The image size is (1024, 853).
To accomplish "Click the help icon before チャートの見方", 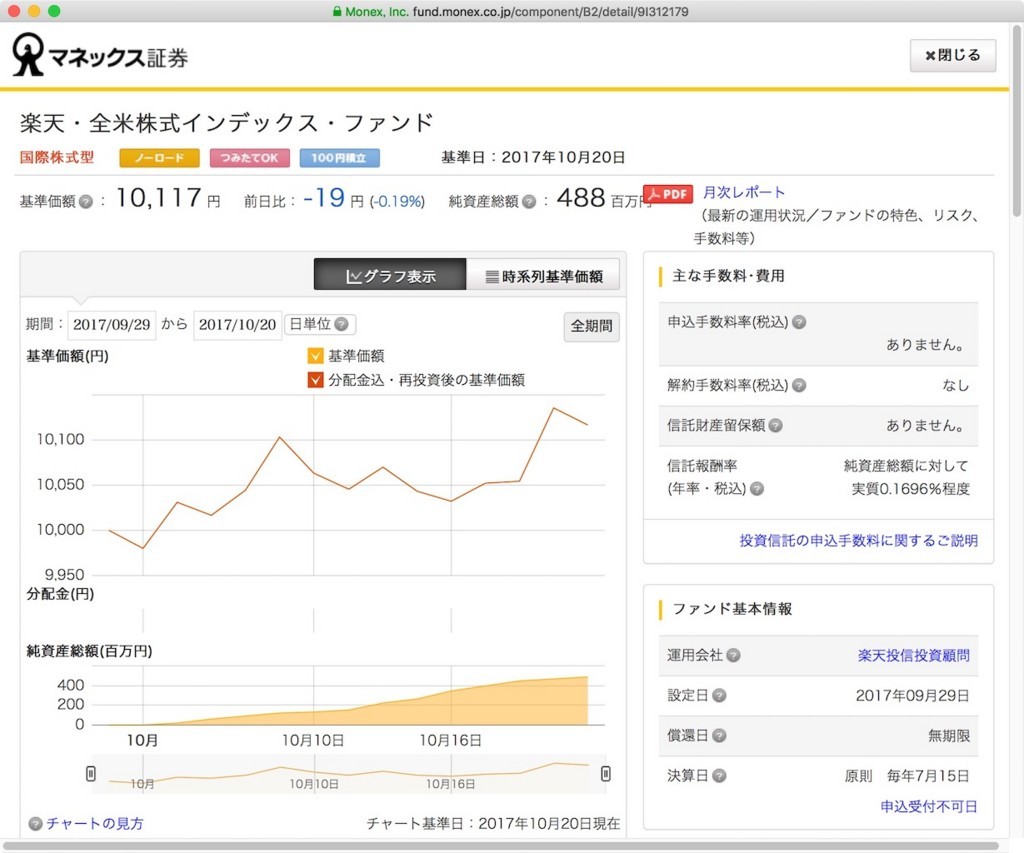I will point(36,824).
